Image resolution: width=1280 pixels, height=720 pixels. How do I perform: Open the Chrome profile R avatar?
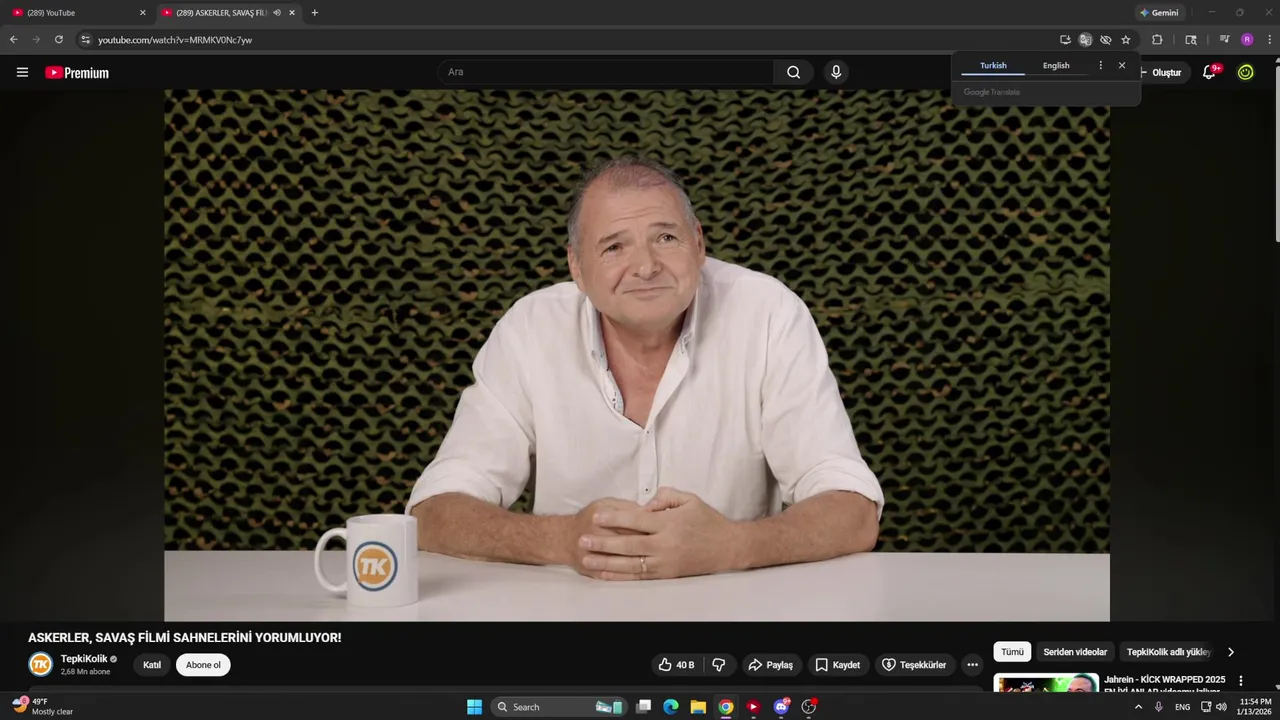[1247, 40]
